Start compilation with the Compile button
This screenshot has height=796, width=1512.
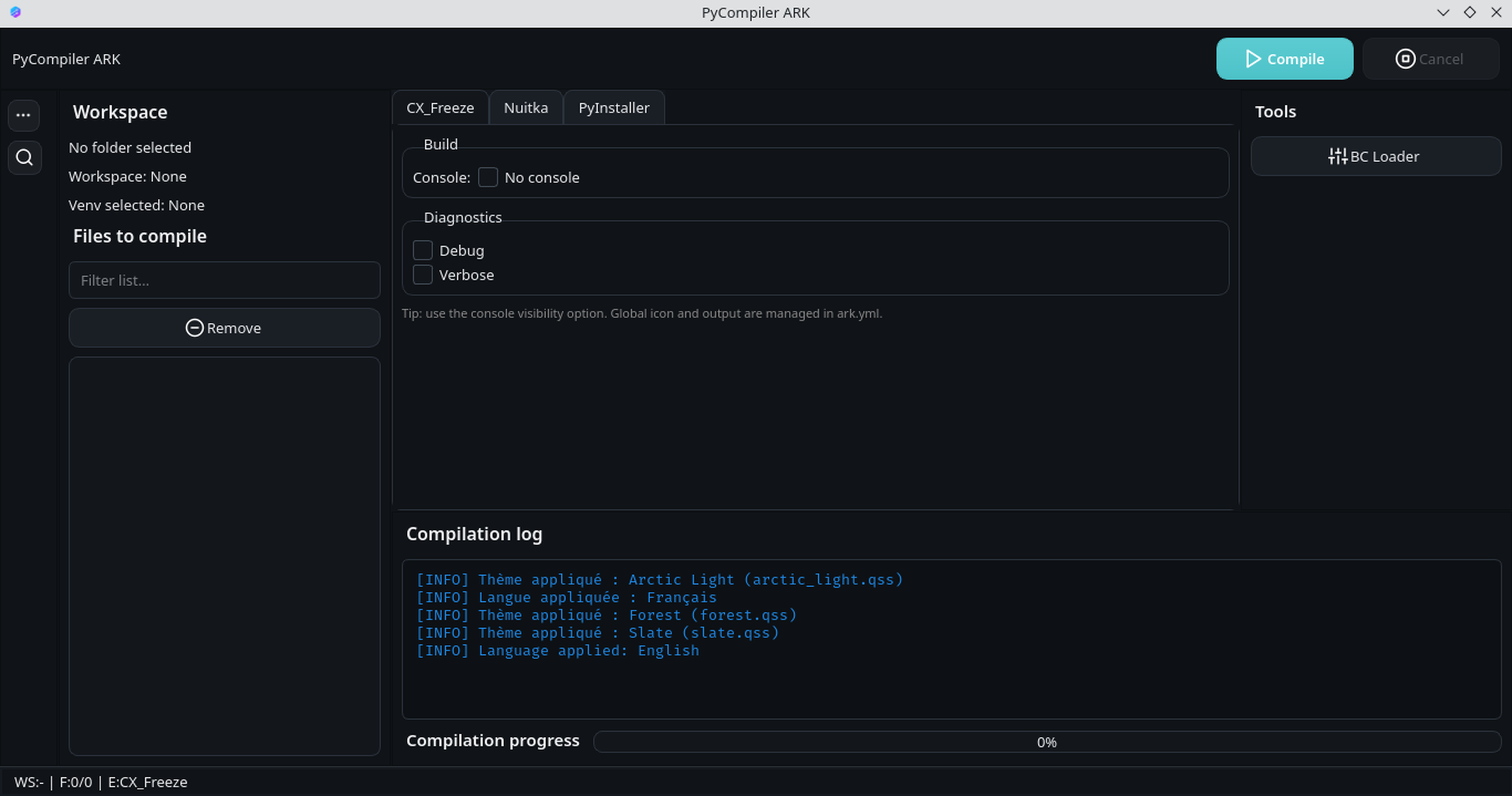point(1285,59)
